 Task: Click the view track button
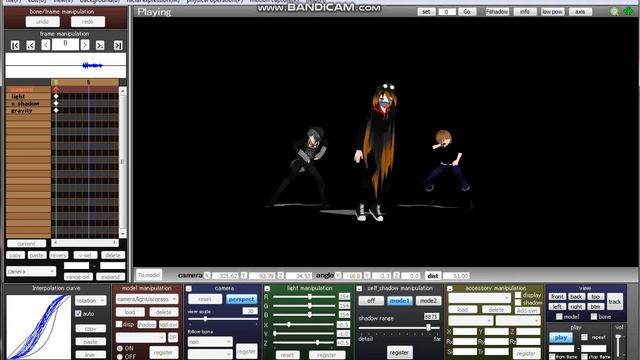click(615, 302)
